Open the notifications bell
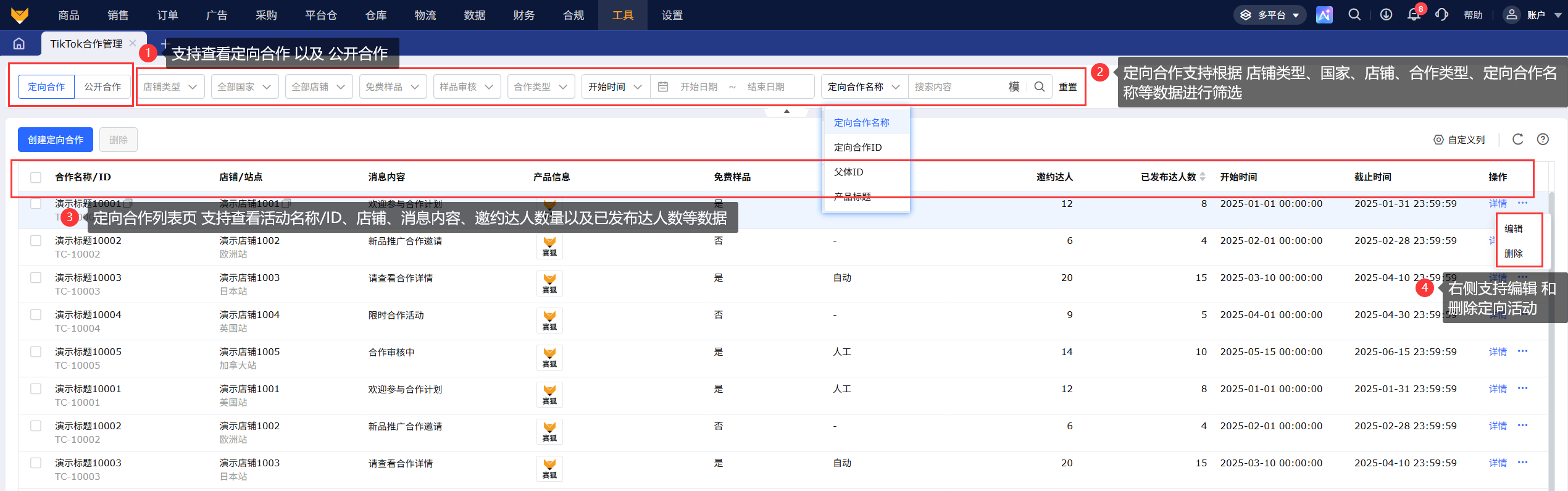 pyautogui.click(x=1414, y=15)
